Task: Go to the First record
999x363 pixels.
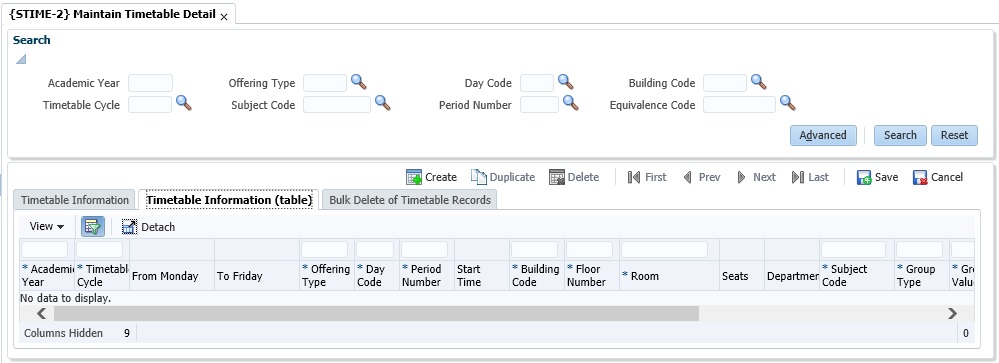Action: 647,177
